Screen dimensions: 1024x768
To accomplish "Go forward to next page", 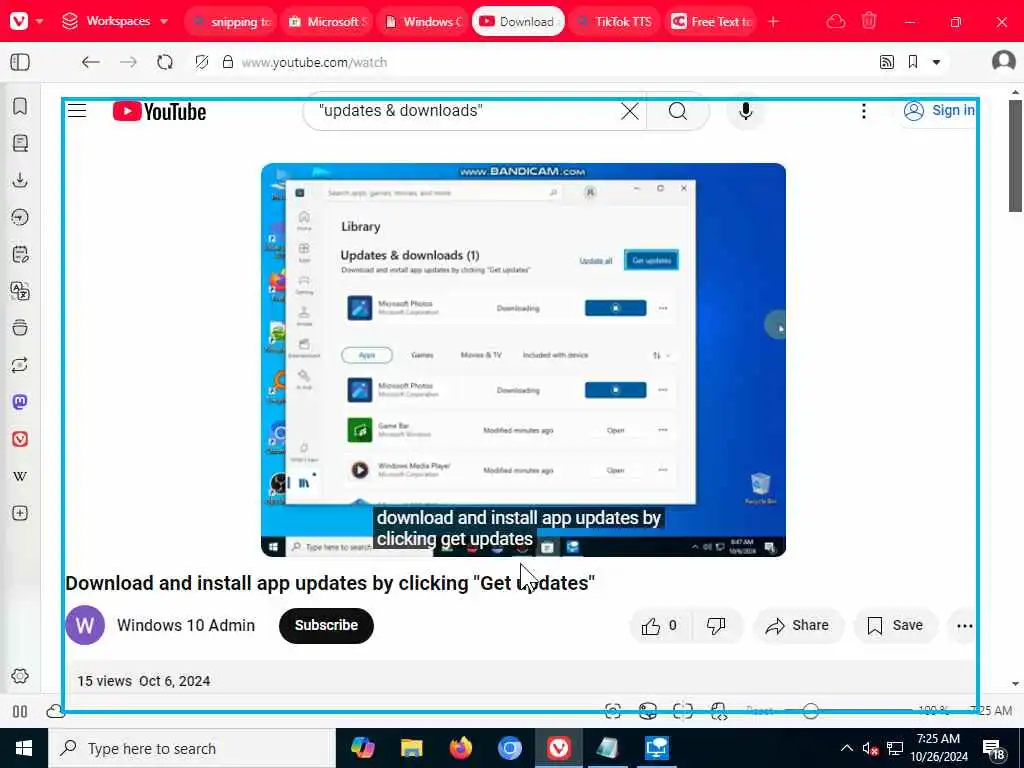I will (128, 62).
